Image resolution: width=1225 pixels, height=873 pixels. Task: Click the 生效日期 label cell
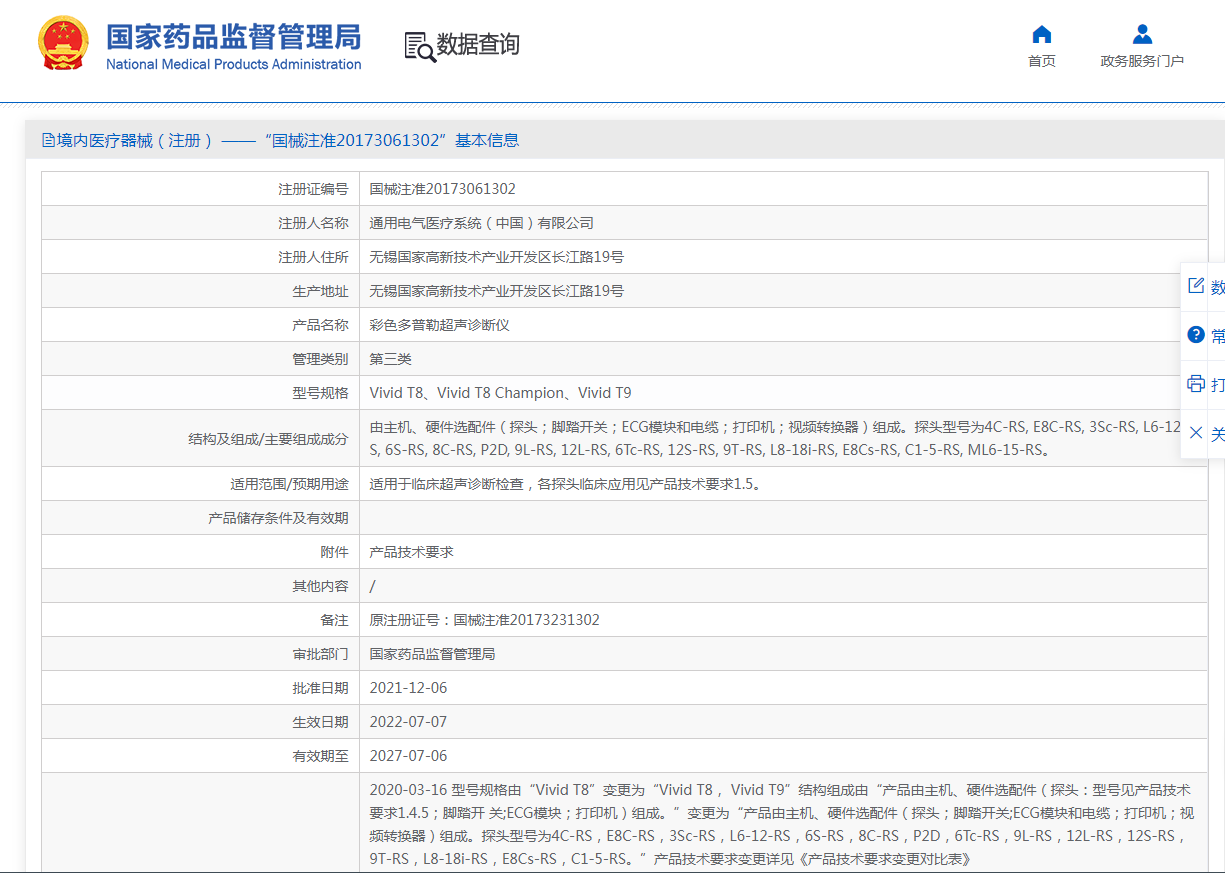200,722
